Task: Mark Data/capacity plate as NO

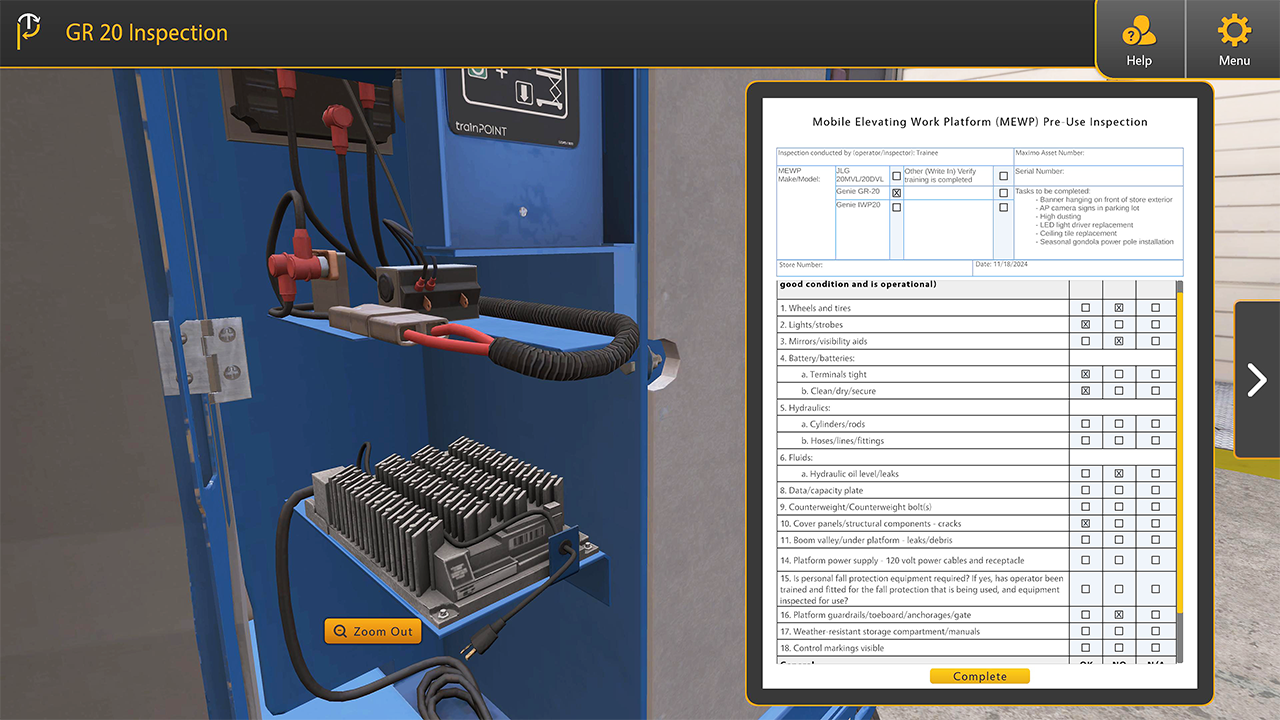Action: coord(1119,490)
